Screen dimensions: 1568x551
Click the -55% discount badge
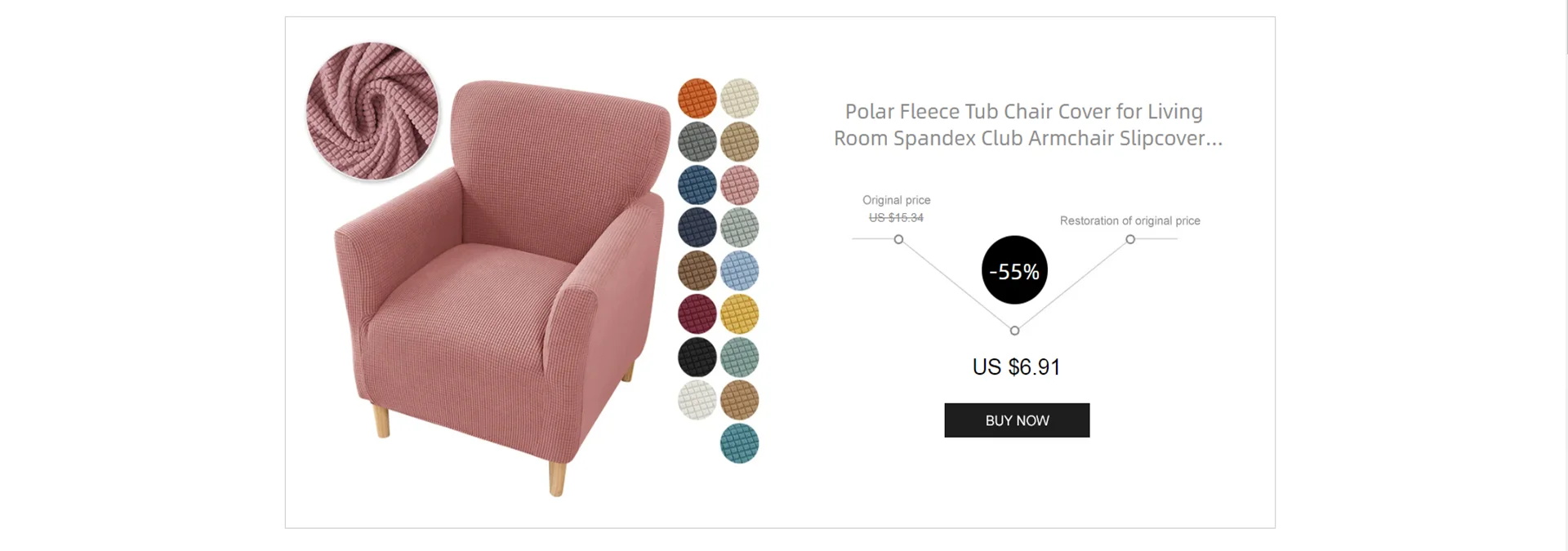tap(1014, 270)
